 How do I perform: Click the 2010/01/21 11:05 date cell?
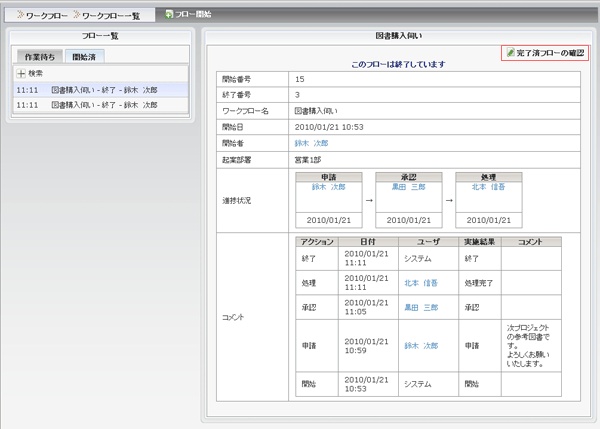[x=366, y=307]
